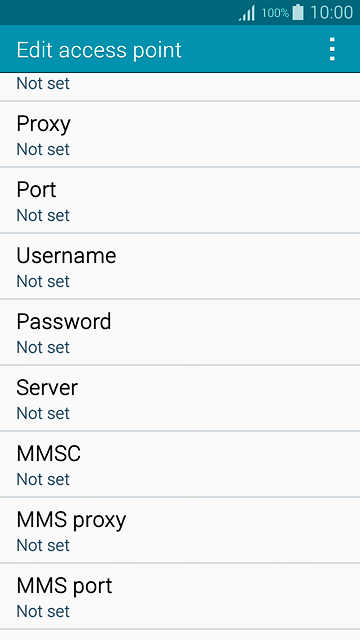360x640 pixels.
Task: Edit the Port field
Action: (x=180, y=200)
